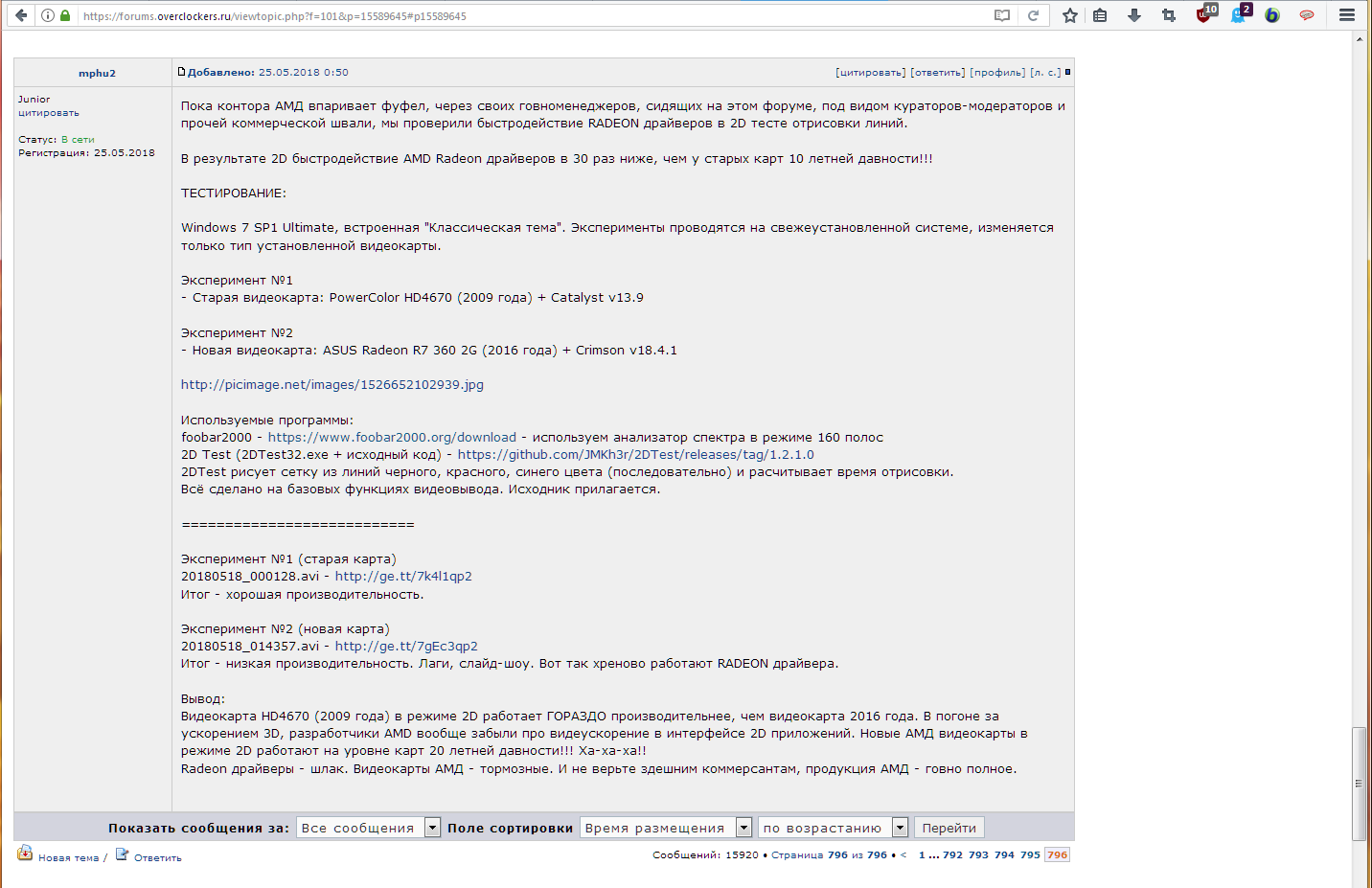Click the address bar URL

[532, 15]
